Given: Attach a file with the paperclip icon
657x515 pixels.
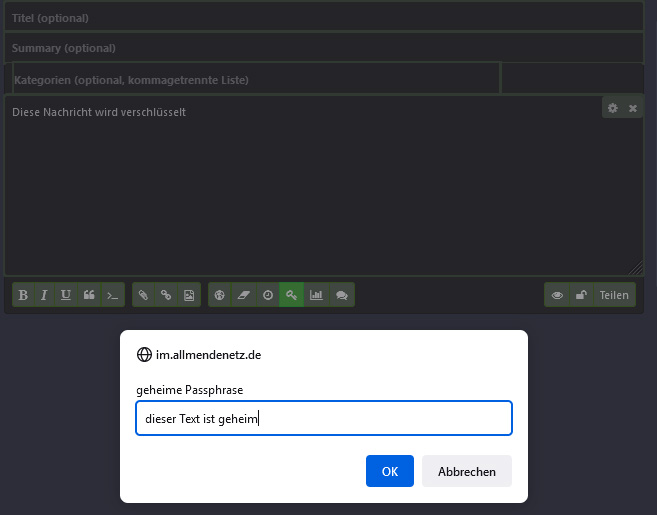Looking at the screenshot, I should click(x=143, y=295).
